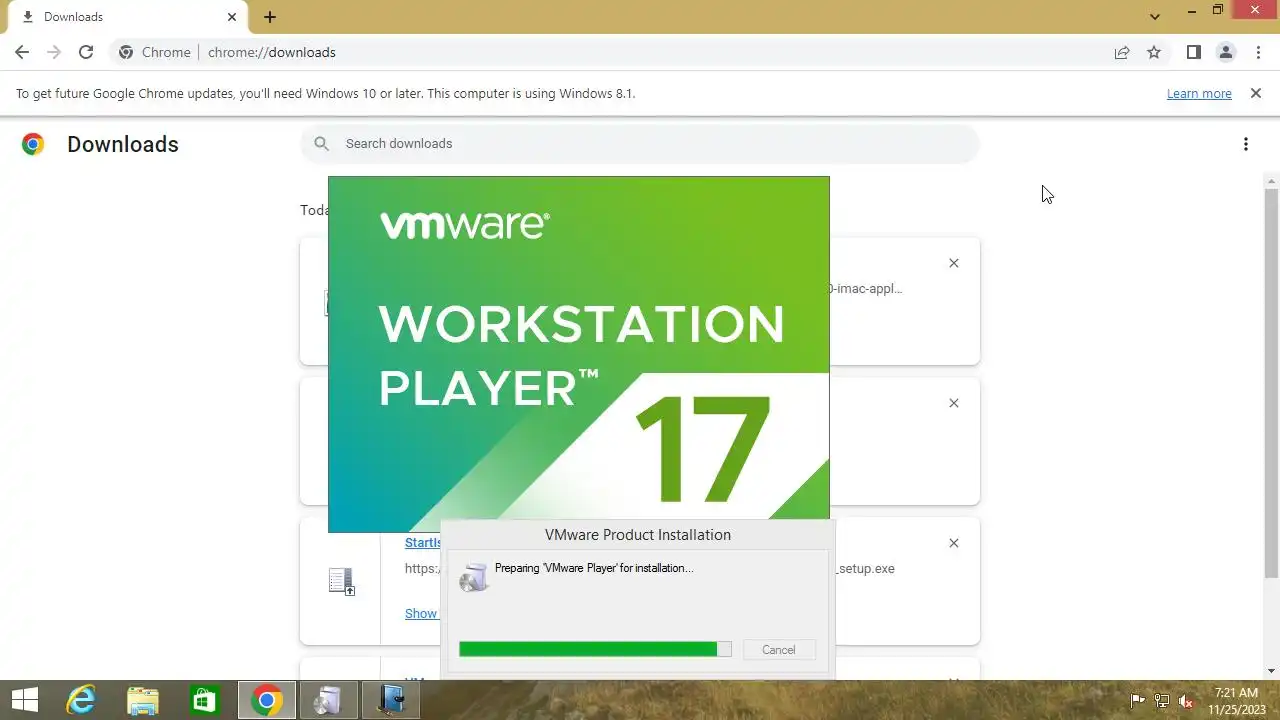Open the Downloads page more actions menu
The width and height of the screenshot is (1280, 720).
pos(1245,144)
